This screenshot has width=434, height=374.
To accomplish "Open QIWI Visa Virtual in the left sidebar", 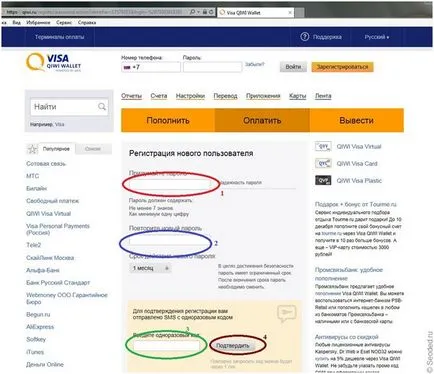I will click(x=49, y=214).
